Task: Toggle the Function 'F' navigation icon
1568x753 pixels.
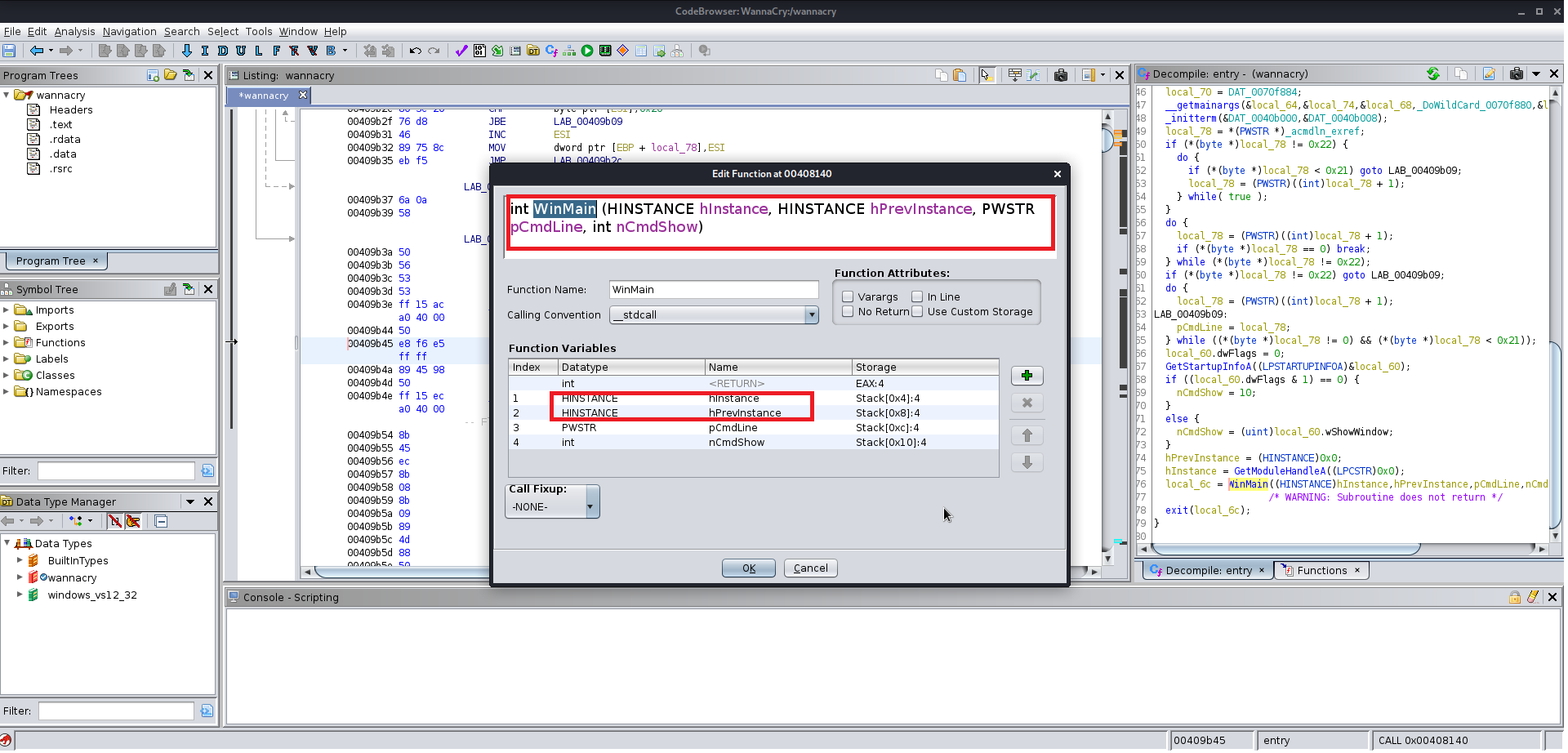Action: click(x=276, y=51)
